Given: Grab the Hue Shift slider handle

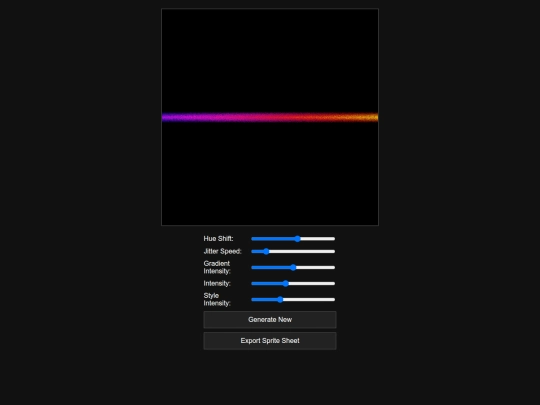Looking at the screenshot, I should pos(298,239).
